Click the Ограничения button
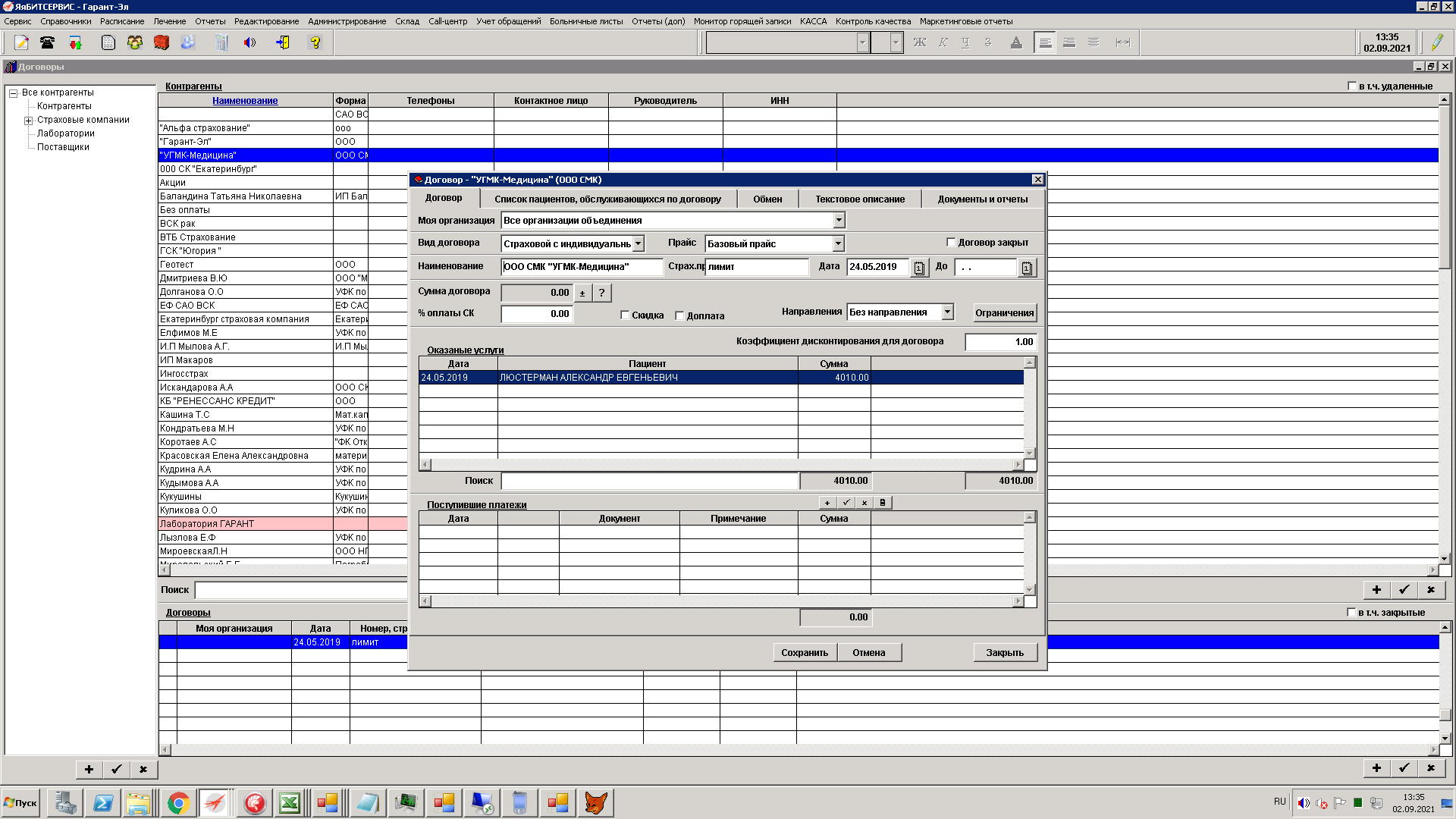 pos(1004,313)
